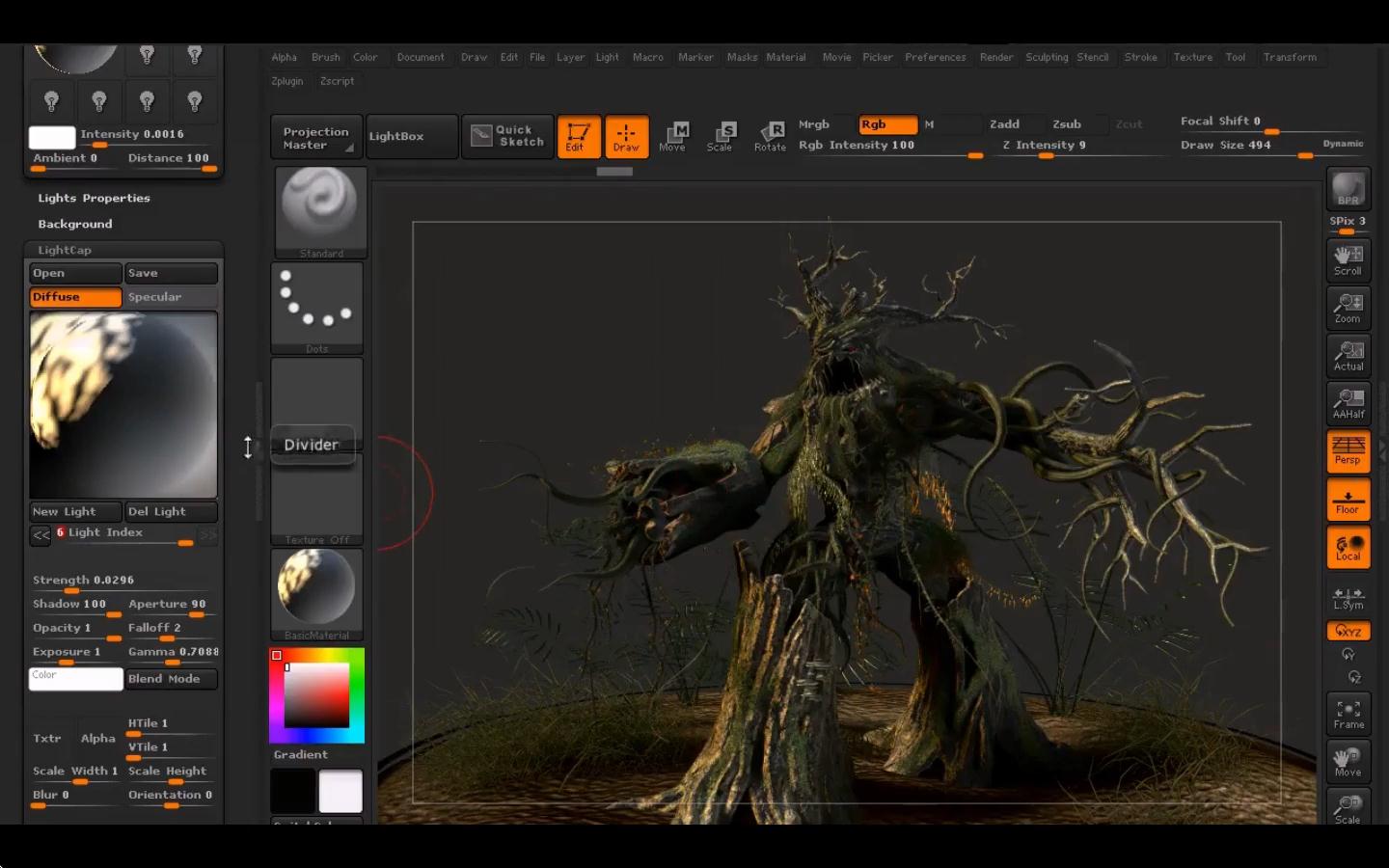Select the Scale mode in top toolbar
1389x868 pixels.
pyautogui.click(x=721, y=136)
